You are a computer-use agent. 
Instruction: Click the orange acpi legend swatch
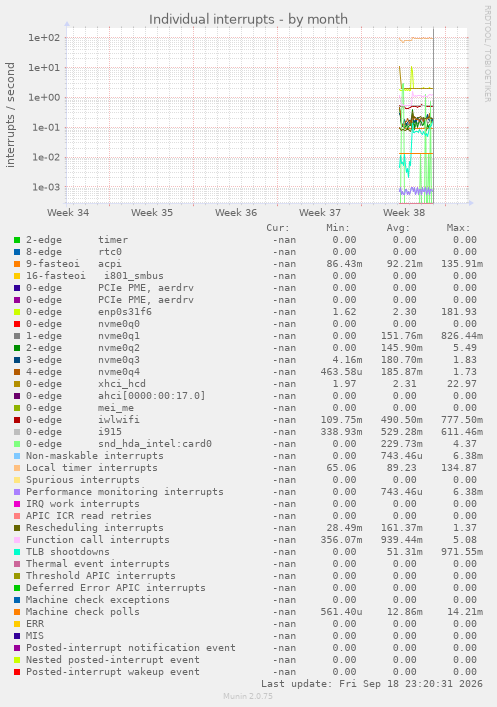coord(17,264)
